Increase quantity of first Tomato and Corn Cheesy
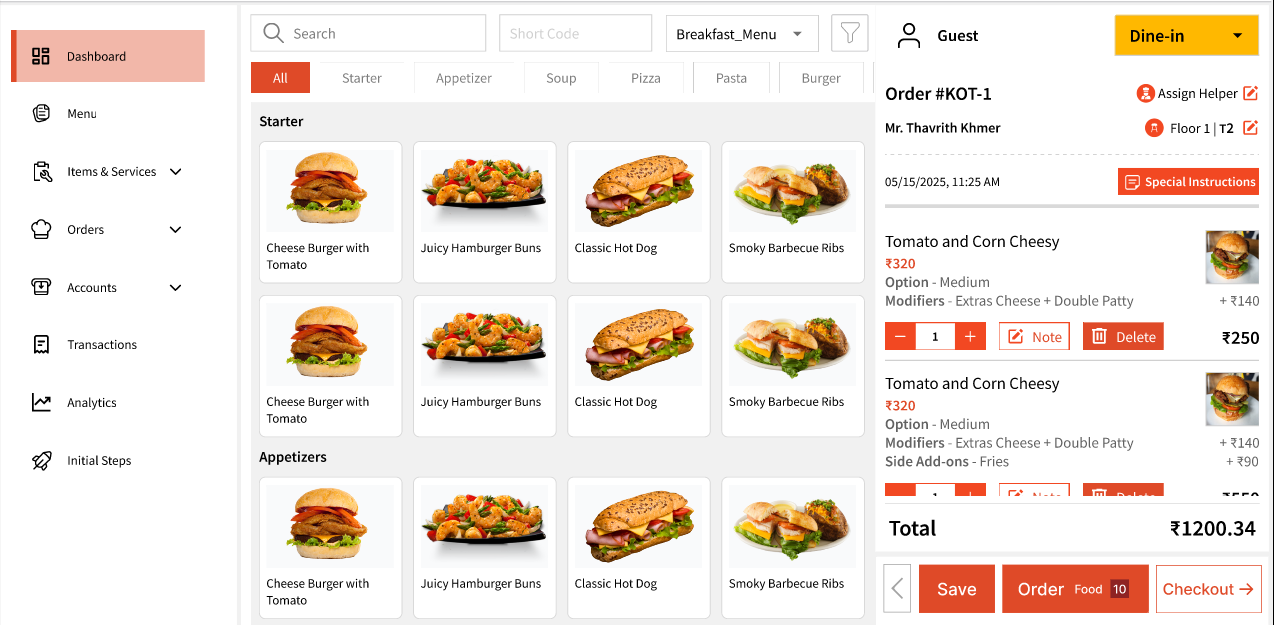 point(970,336)
